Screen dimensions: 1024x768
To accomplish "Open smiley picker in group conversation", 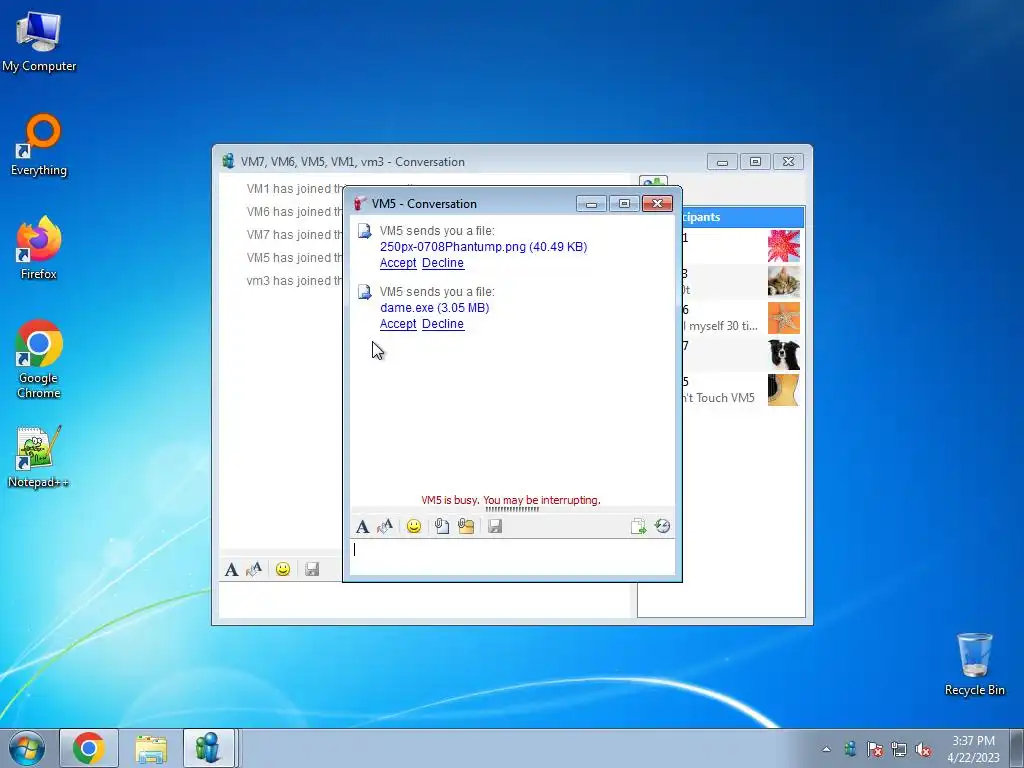I will coord(283,569).
